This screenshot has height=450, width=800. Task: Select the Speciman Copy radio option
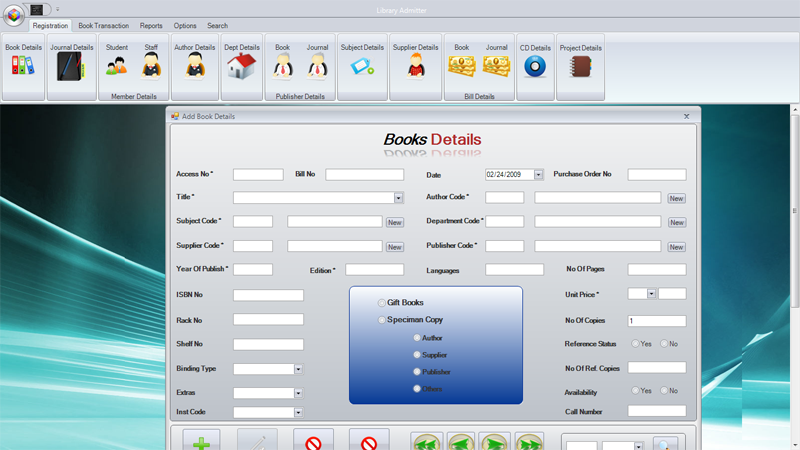[x=381, y=320]
